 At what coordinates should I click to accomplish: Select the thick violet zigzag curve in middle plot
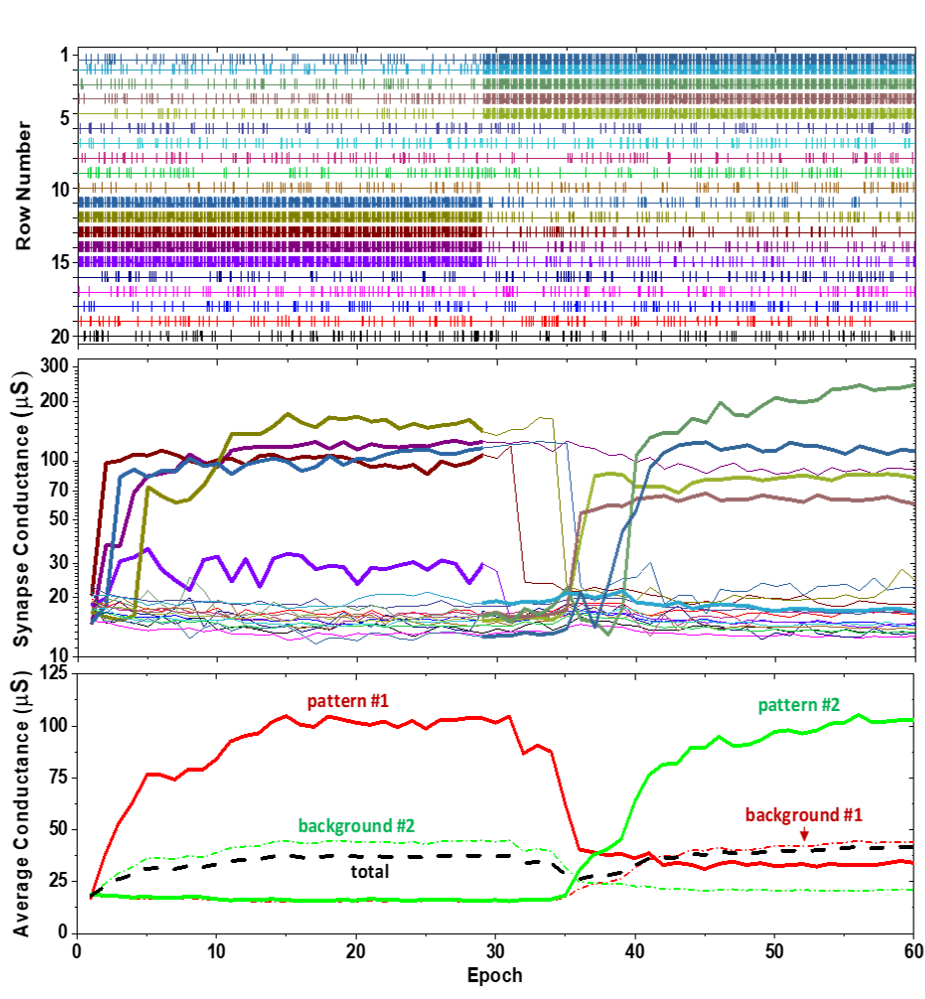(300, 567)
